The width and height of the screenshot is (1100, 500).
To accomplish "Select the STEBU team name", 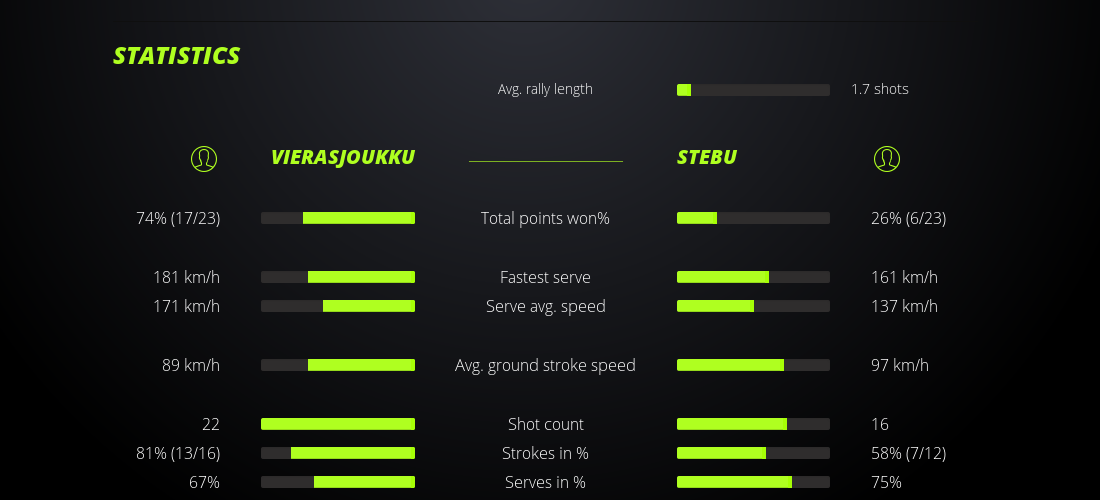I will click(x=707, y=158).
